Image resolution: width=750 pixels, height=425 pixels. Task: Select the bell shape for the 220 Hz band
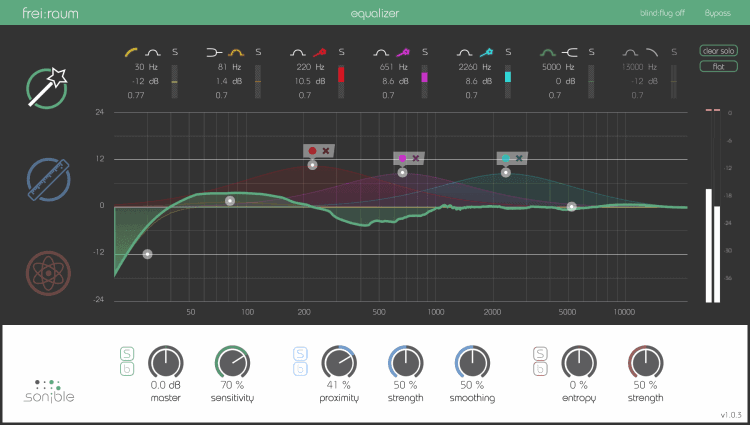point(298,52)
